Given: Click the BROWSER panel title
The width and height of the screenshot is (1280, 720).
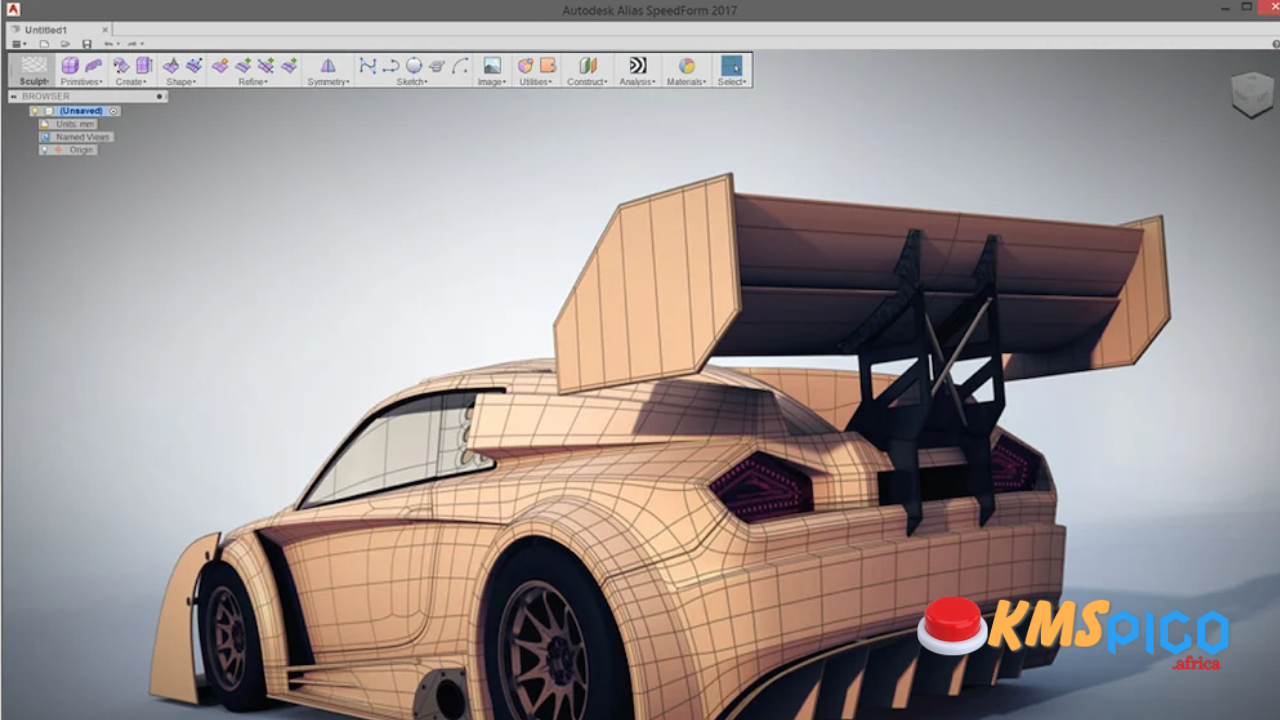Looking at the screenshot, I should 46,97.
